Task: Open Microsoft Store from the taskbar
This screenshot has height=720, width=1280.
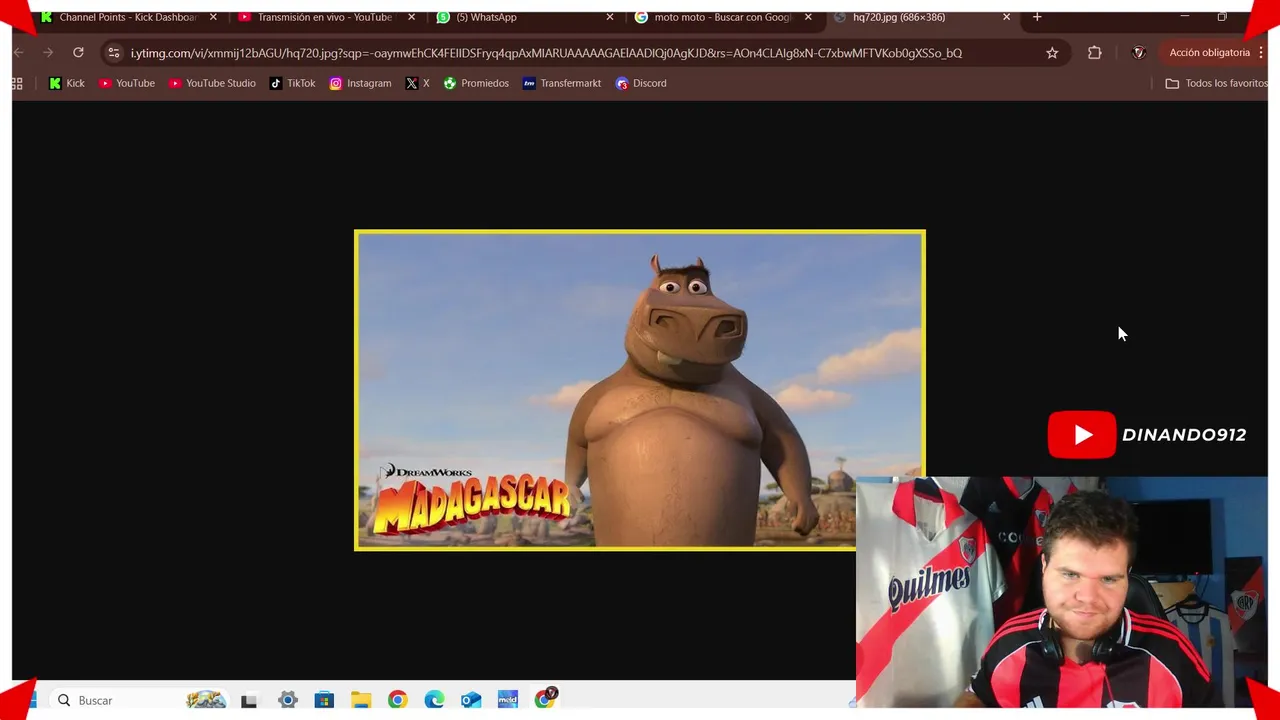Action: click(324, 700)
